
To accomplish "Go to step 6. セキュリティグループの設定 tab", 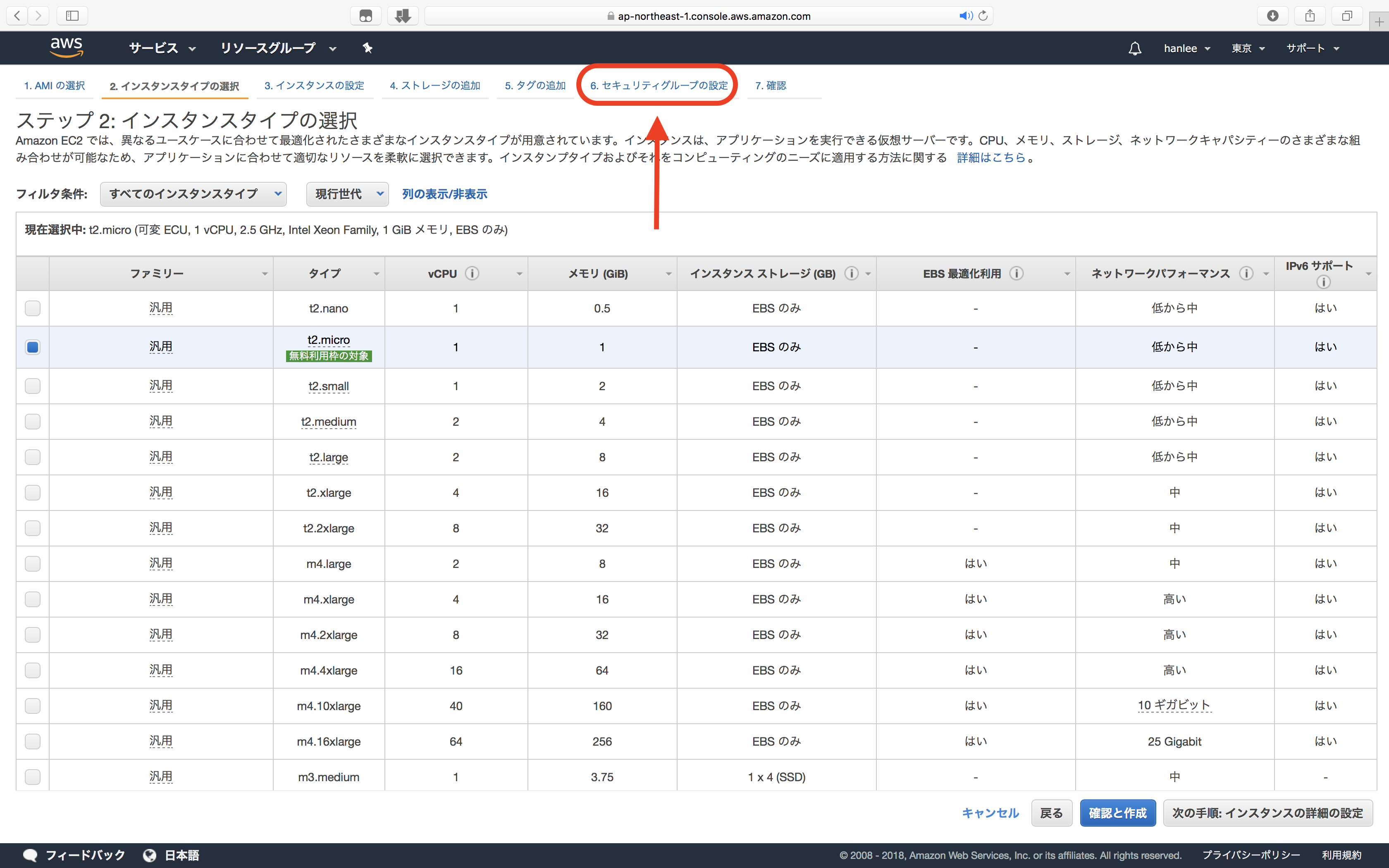I will (659, 86).
